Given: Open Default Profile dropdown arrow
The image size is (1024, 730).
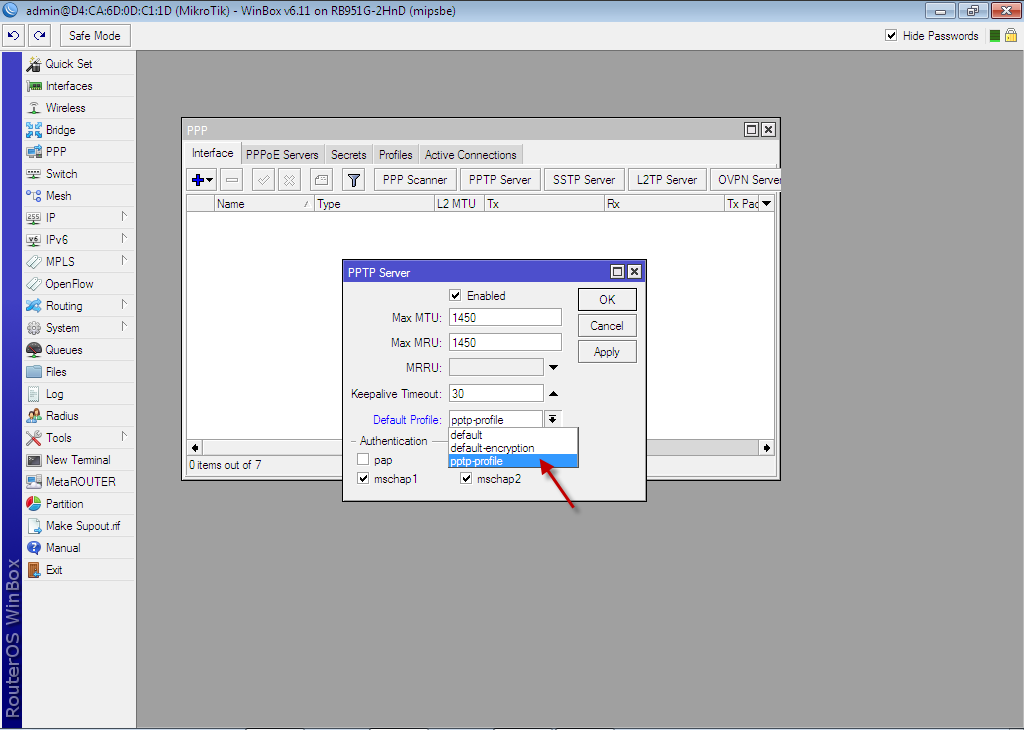Looking at the screenshot, I should 552,419.
